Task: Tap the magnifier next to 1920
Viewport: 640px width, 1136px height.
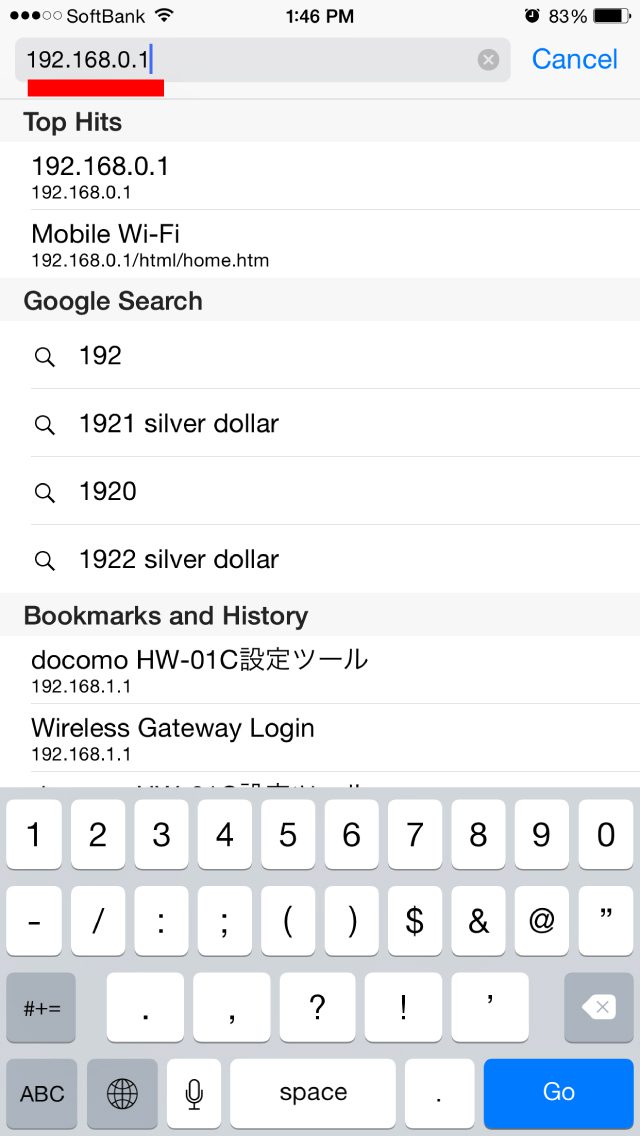Action: (45, 492)
